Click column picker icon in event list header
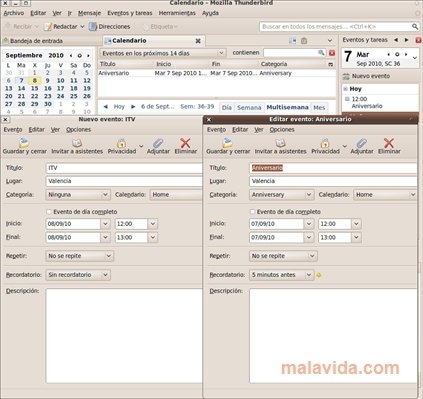This screenshot has height=399, width=423. click(x=330, y=64)
